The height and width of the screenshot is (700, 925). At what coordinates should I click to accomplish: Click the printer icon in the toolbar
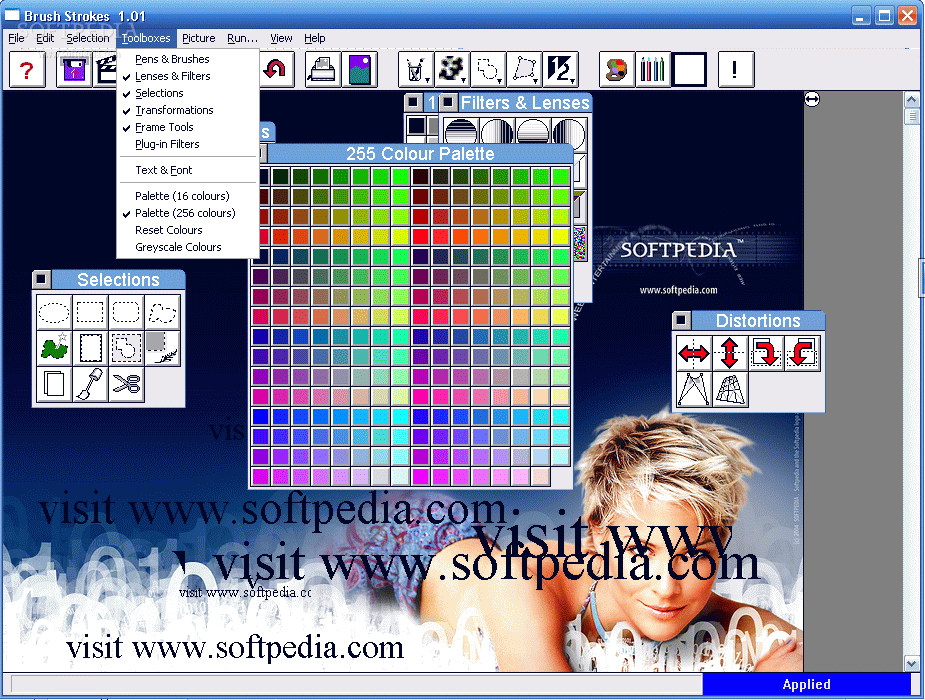322,70
